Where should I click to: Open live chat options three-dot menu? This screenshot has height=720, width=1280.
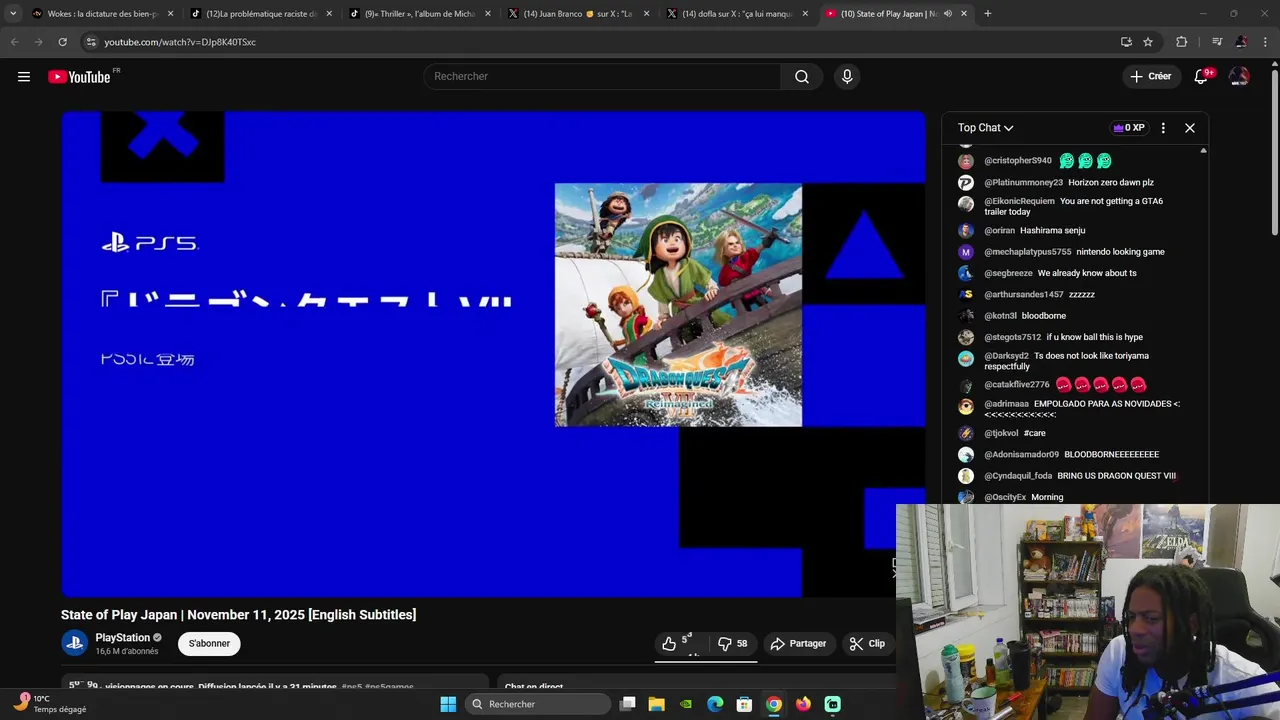point(1163,128)
